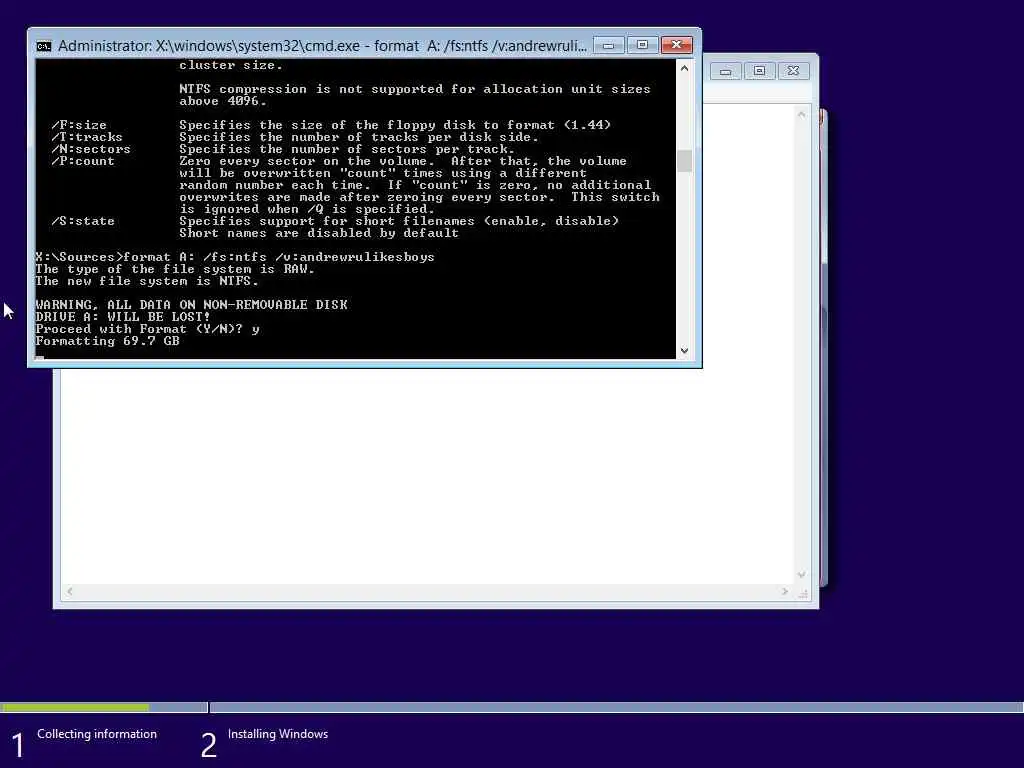Click the 'Installing Windows' step label

coord(278,734)
